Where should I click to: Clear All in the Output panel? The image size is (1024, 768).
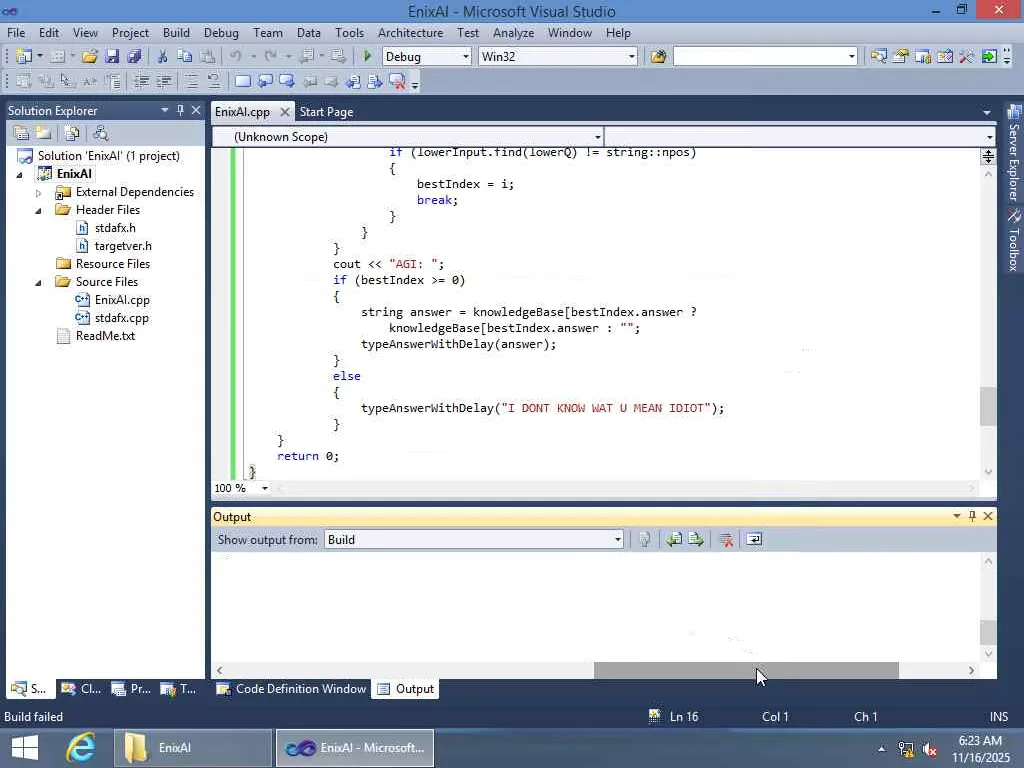click(x=726, y=539)
